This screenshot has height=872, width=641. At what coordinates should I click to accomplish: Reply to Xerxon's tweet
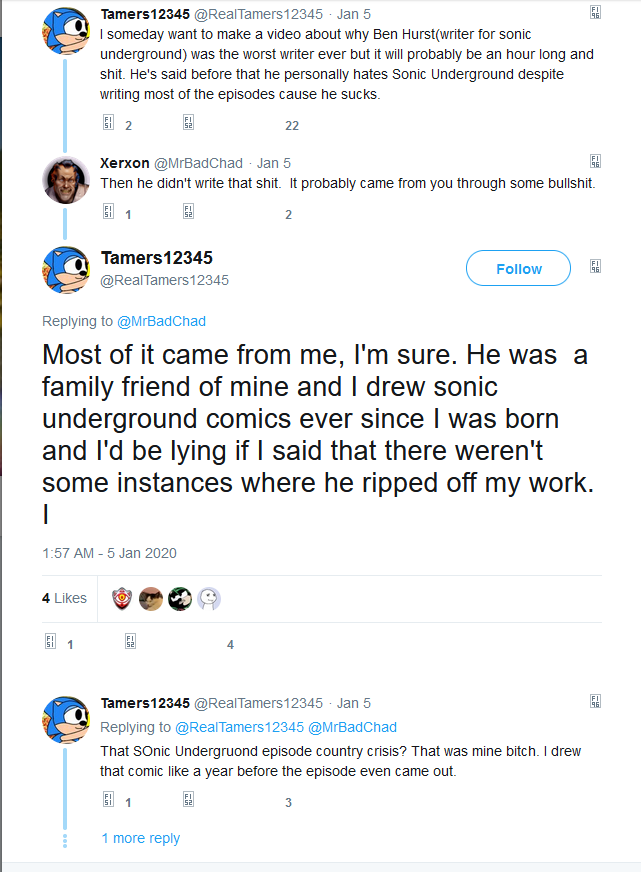[108, 213]
